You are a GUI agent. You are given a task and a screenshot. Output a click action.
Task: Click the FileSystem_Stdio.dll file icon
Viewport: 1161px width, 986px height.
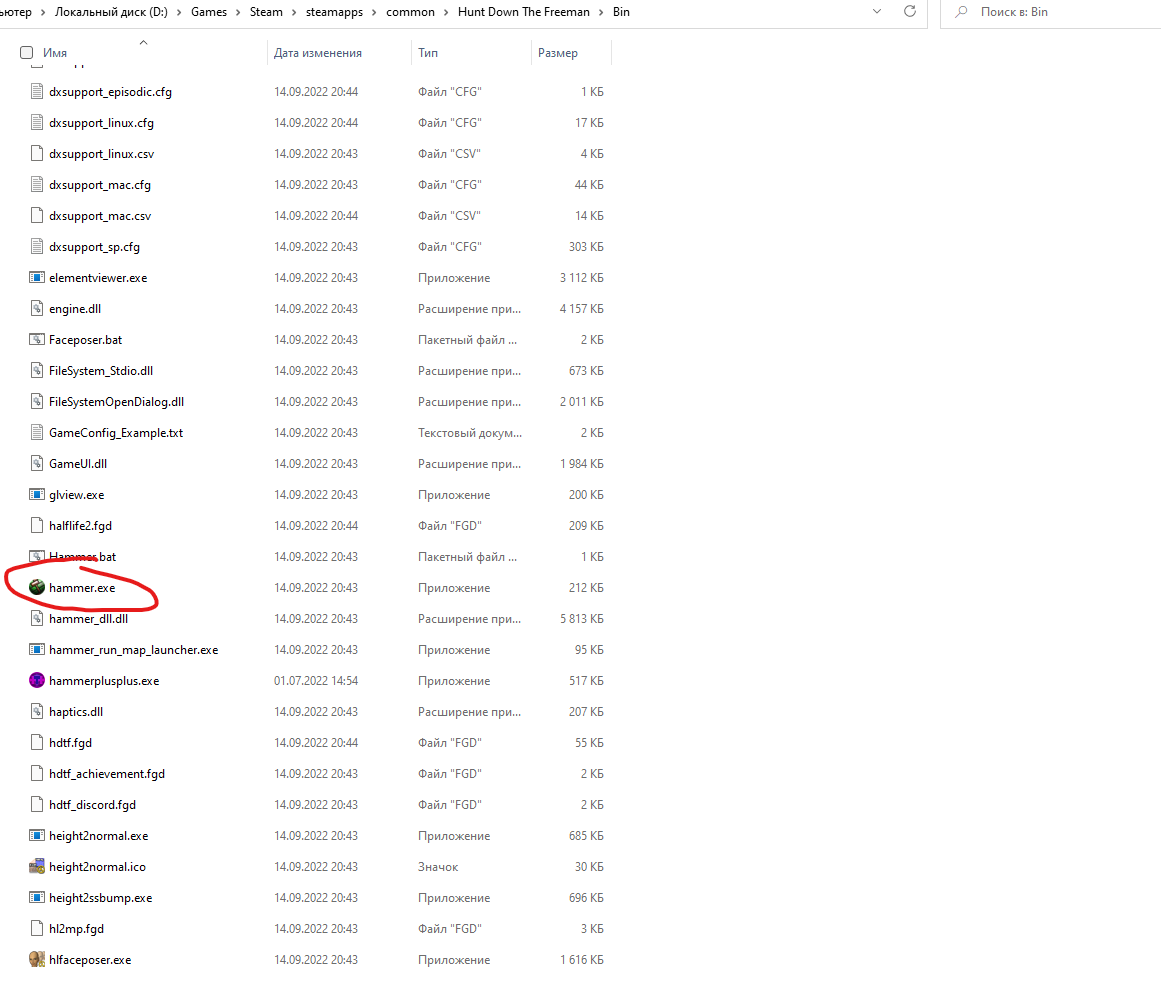point(37,371)
